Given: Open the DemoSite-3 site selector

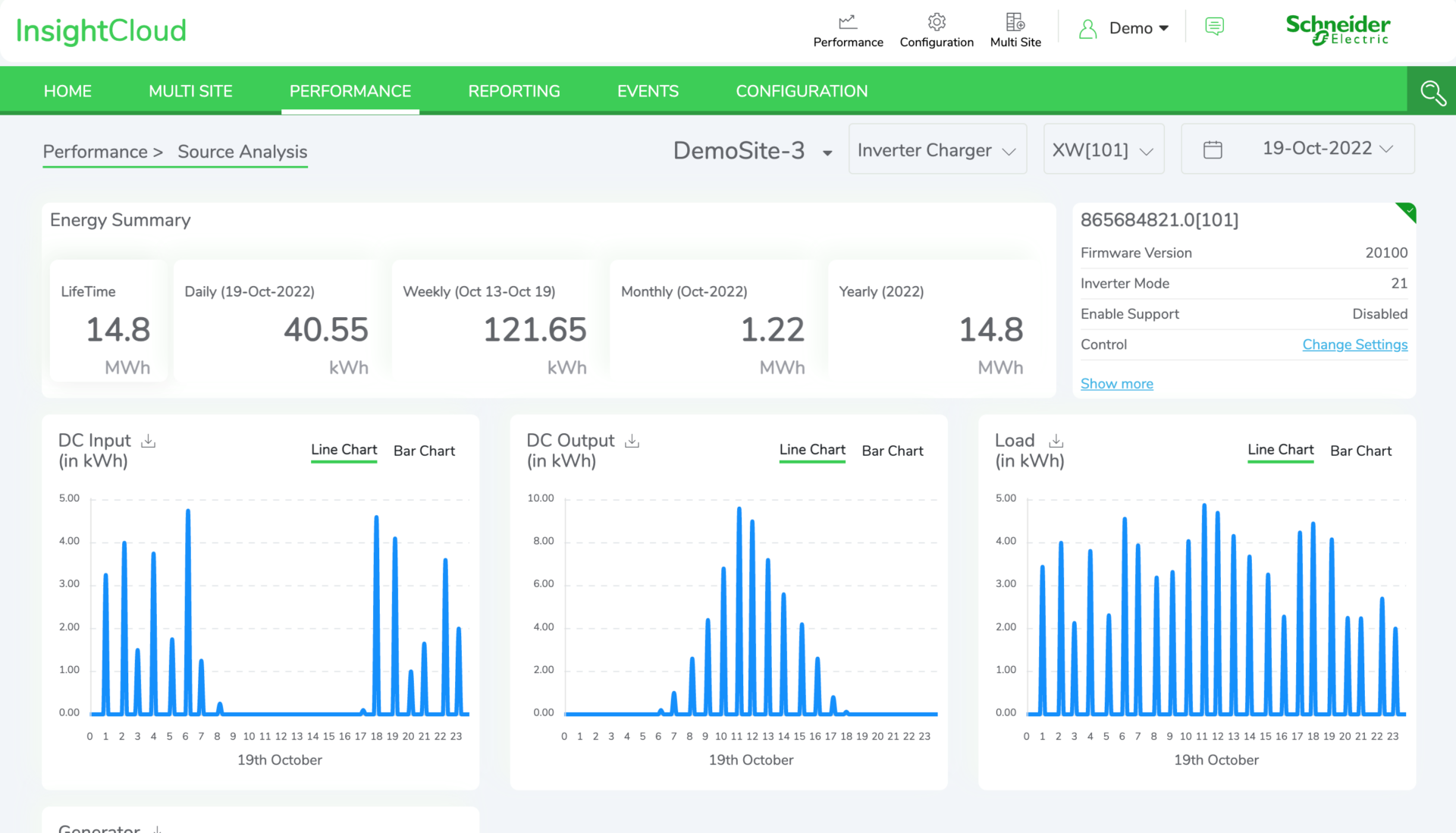Looking at the screenshot, I should [752, 151].
